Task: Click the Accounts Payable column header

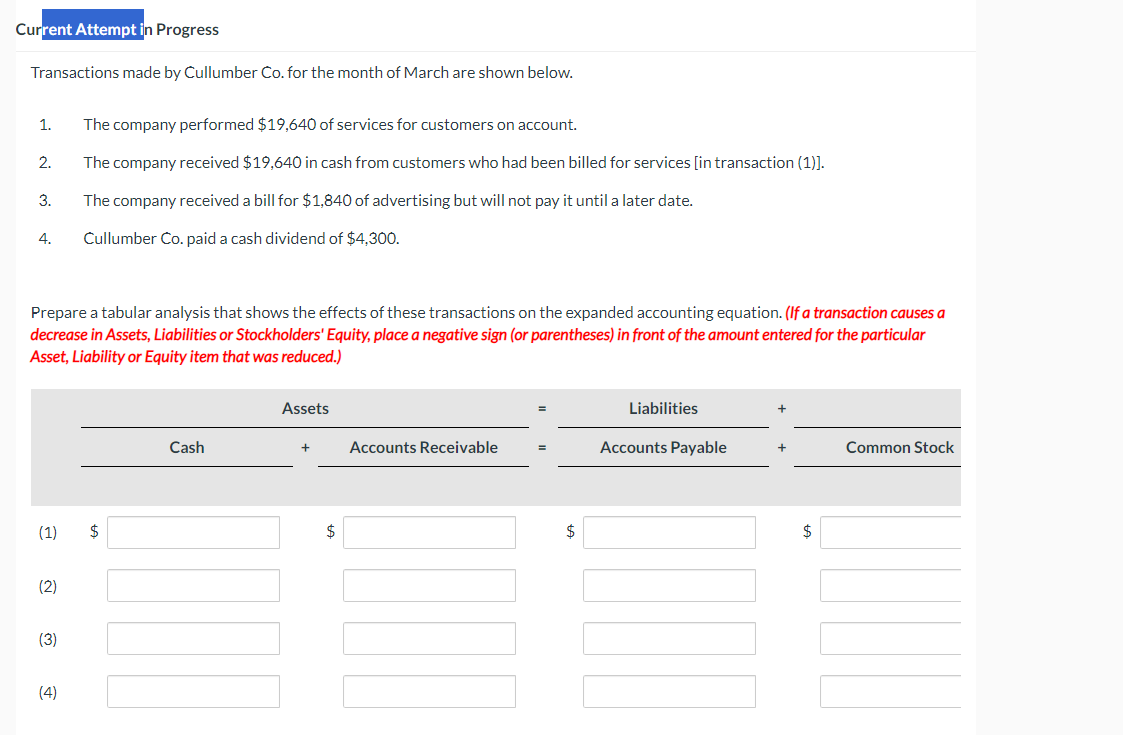Action: coord(663,447)
